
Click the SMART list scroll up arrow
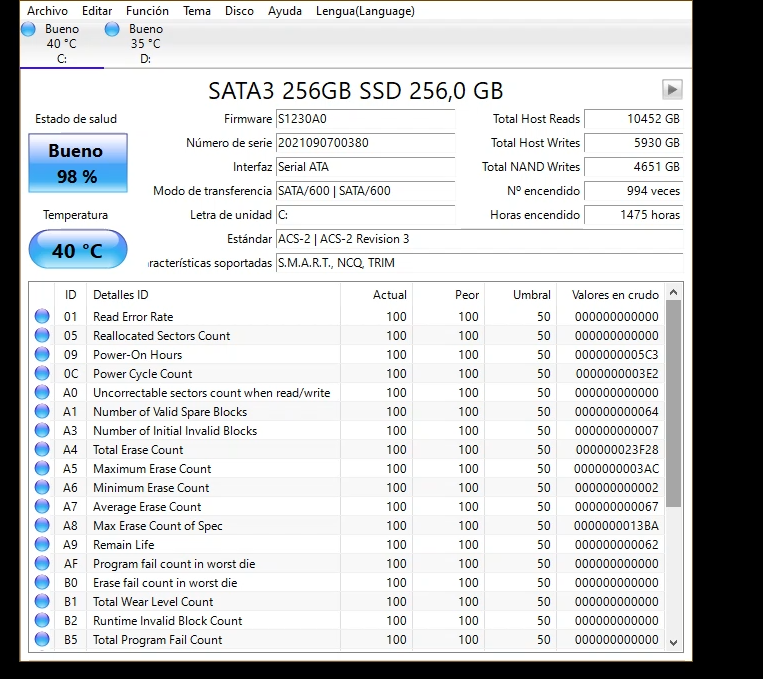(673, 293)
